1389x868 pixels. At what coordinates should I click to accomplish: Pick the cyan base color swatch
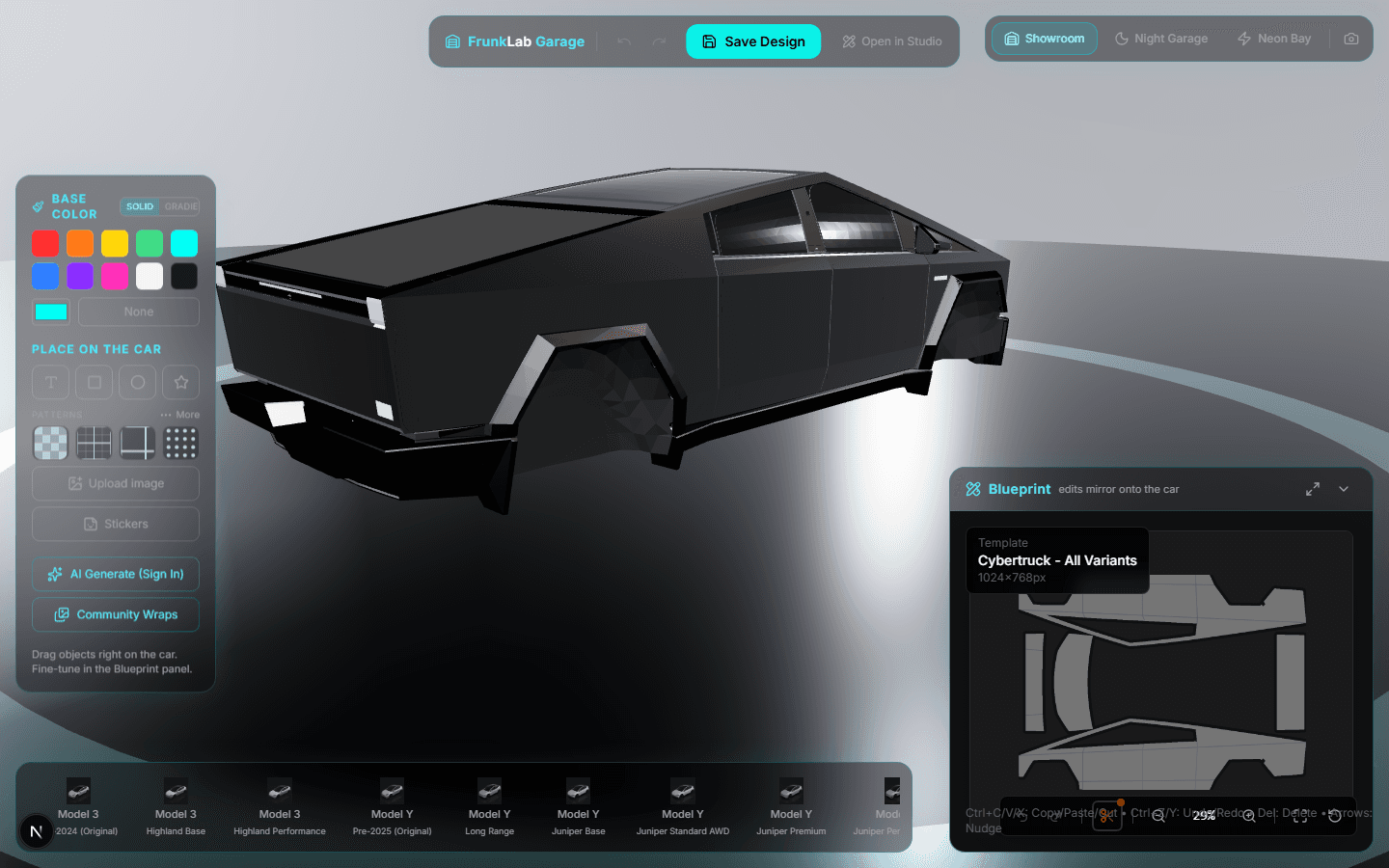(x=184, y=243)
